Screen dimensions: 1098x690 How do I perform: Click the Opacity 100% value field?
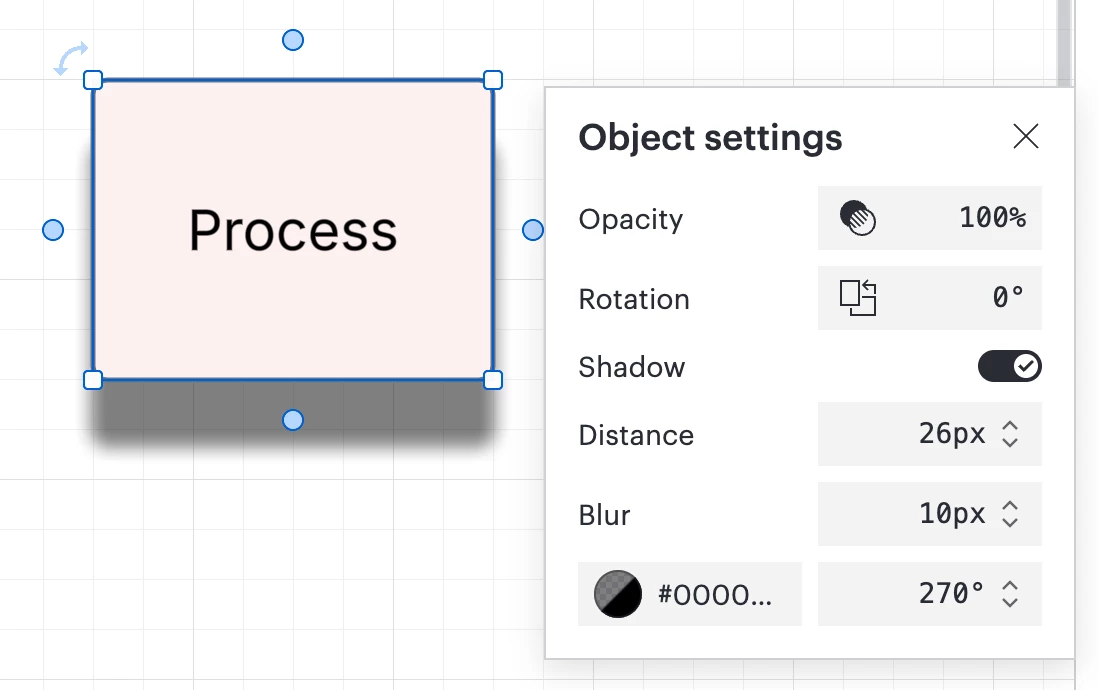(x=929, y=218)
